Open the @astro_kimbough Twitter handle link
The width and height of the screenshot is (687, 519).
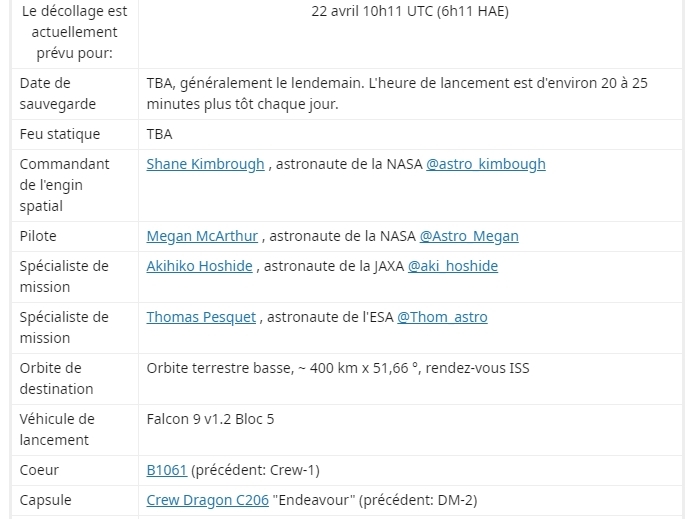pyautogui.click(x=486, y=164)
